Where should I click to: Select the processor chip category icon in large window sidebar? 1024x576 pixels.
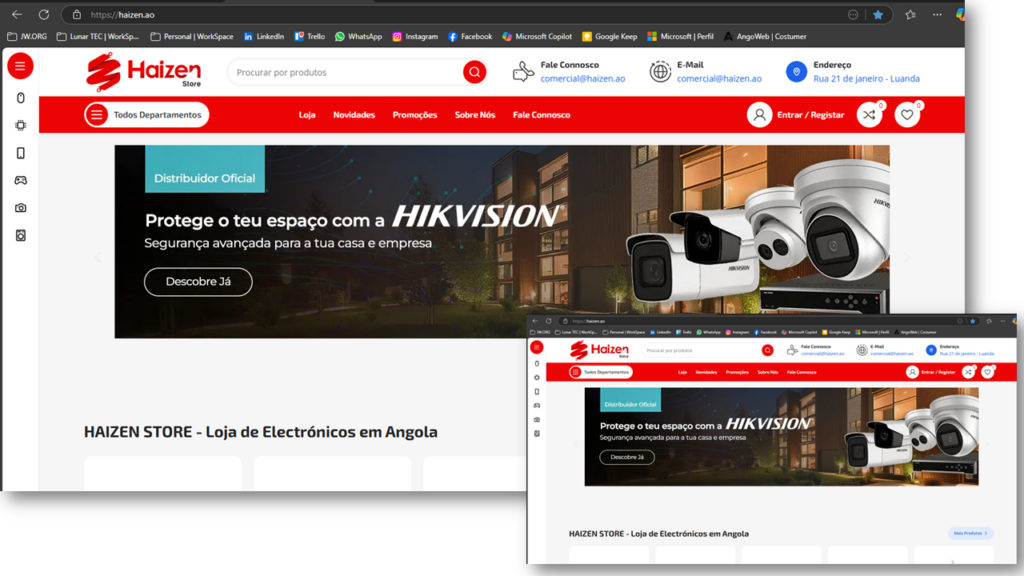(x=21, y=125)
